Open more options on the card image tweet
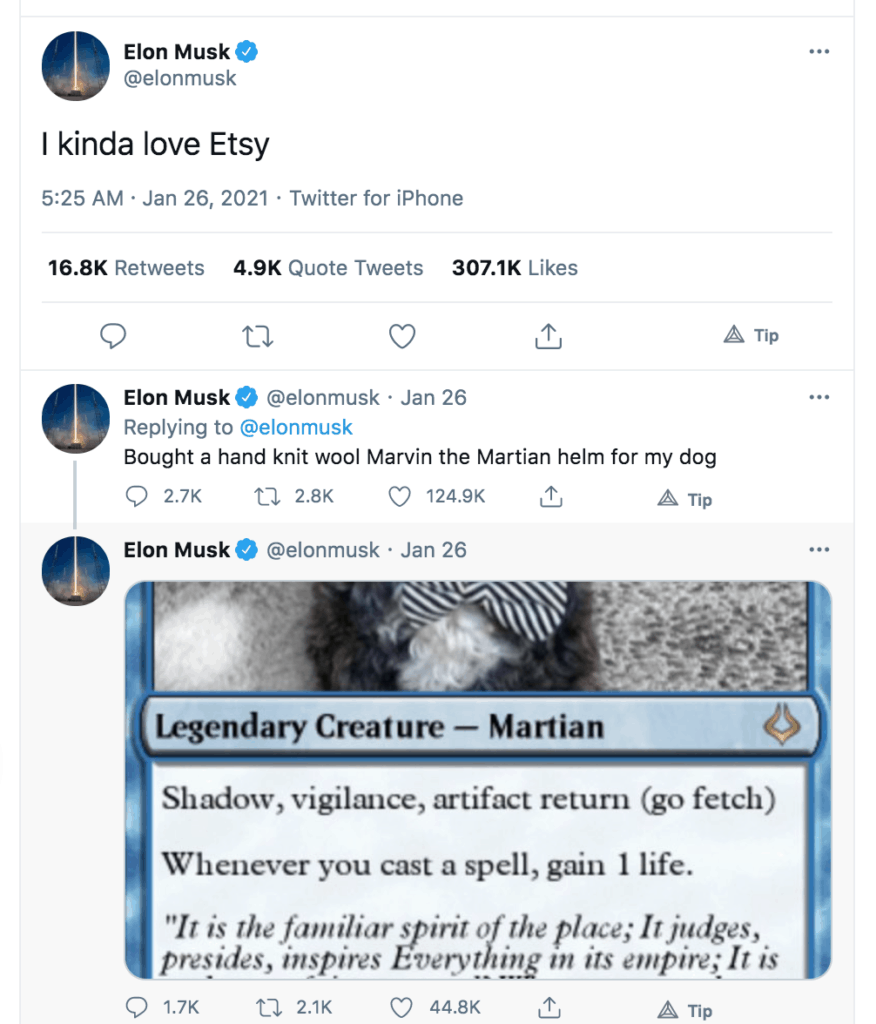The width and height of the screenshot is (876, 1024). click(819, 549)
